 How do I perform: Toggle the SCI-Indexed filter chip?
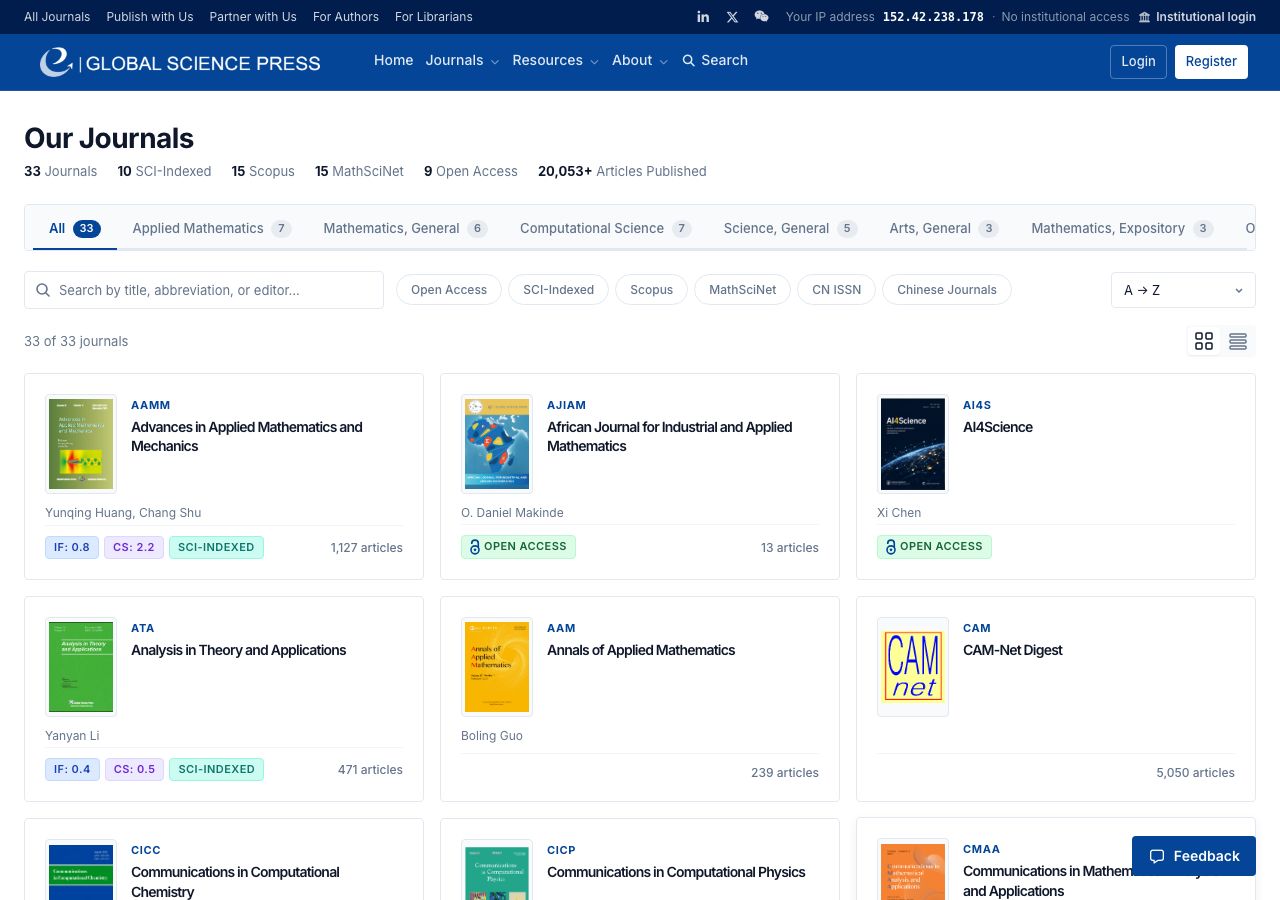pyautogui.click(x=558, y=290)
